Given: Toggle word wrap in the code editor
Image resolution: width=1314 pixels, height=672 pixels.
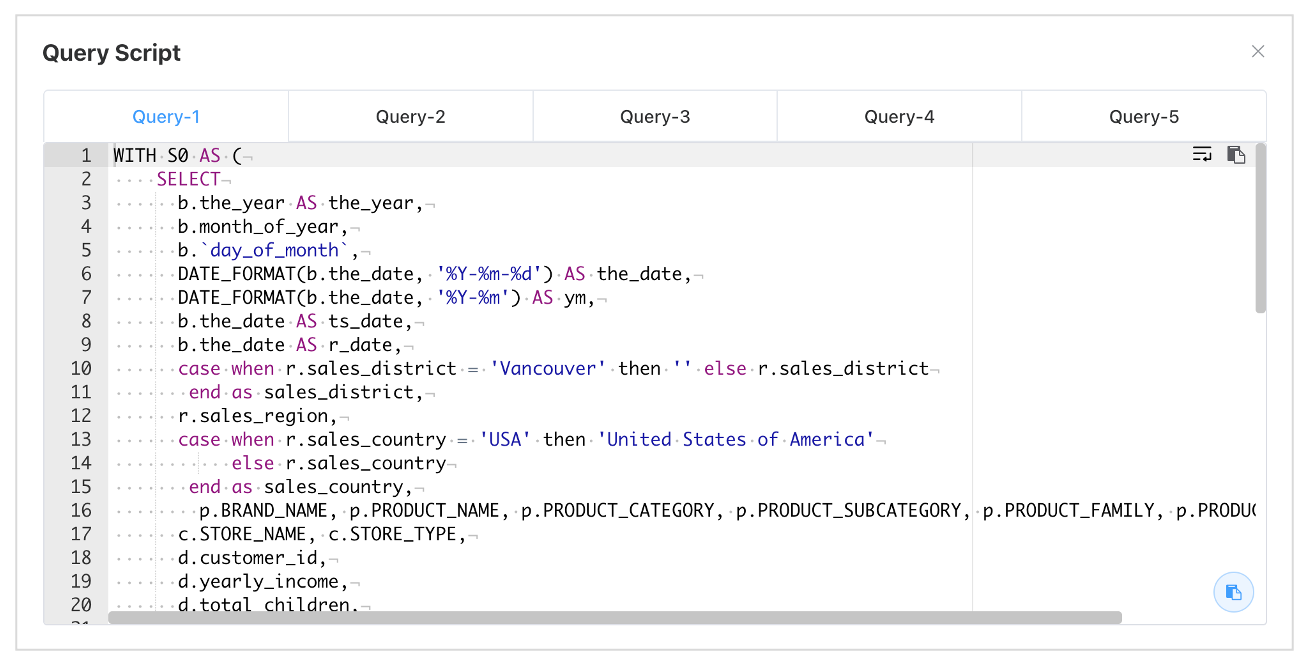Looking at the screenshot, I should pos(1202,154).
